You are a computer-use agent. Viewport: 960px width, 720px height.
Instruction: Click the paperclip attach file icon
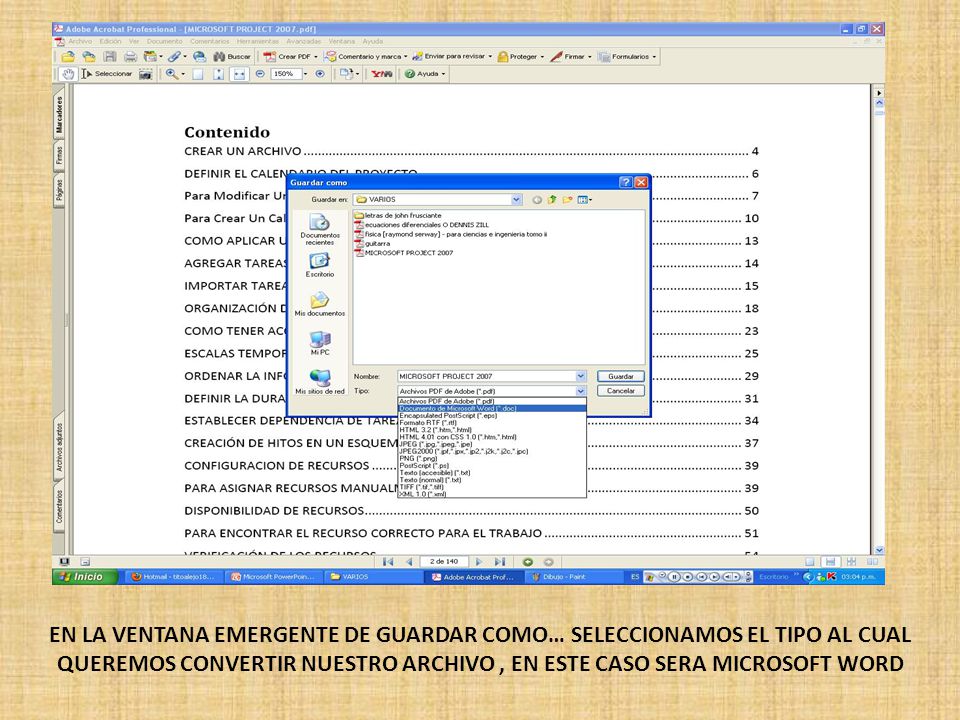[x=174, y=57]
